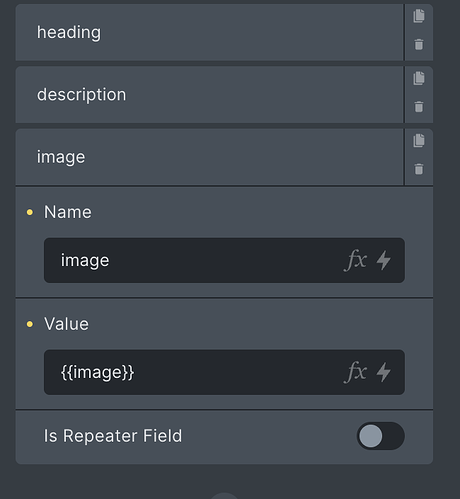The width and height of the screenshot is (460, 499).
Task: Open dynamic data bolt for Value field
Action: 384,372
